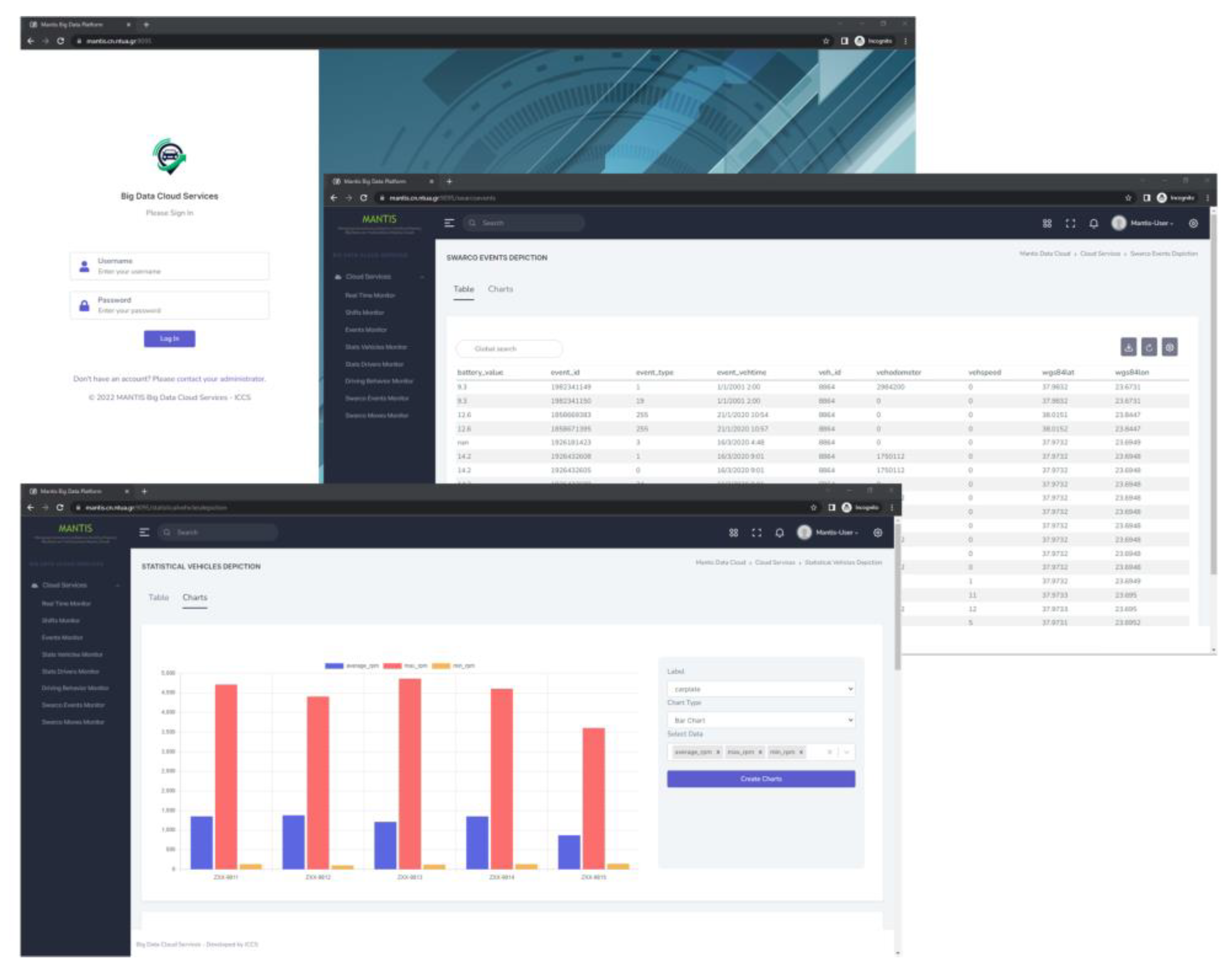The height and width of the screenshot is (970, 1232).
Task: Click hamburger menu icon in Statistical Vehicles window
Action: (x=144, y=532)
